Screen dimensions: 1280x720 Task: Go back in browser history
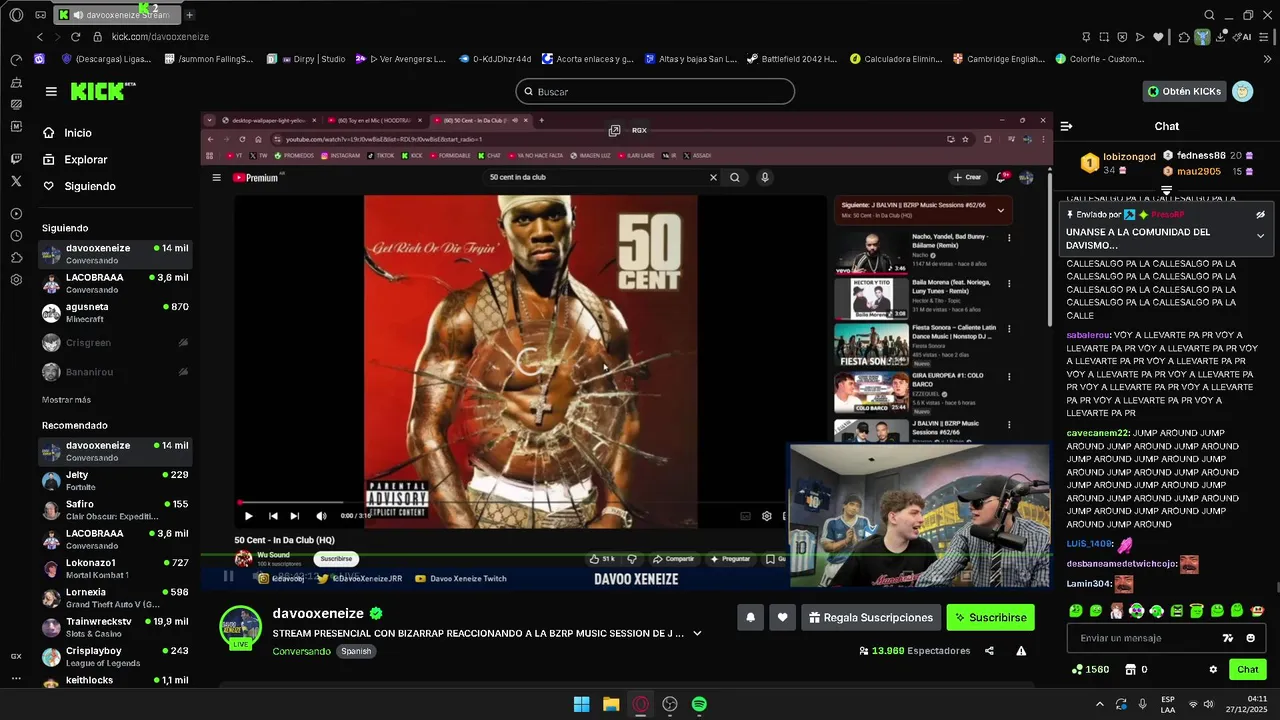click(40, 37)
